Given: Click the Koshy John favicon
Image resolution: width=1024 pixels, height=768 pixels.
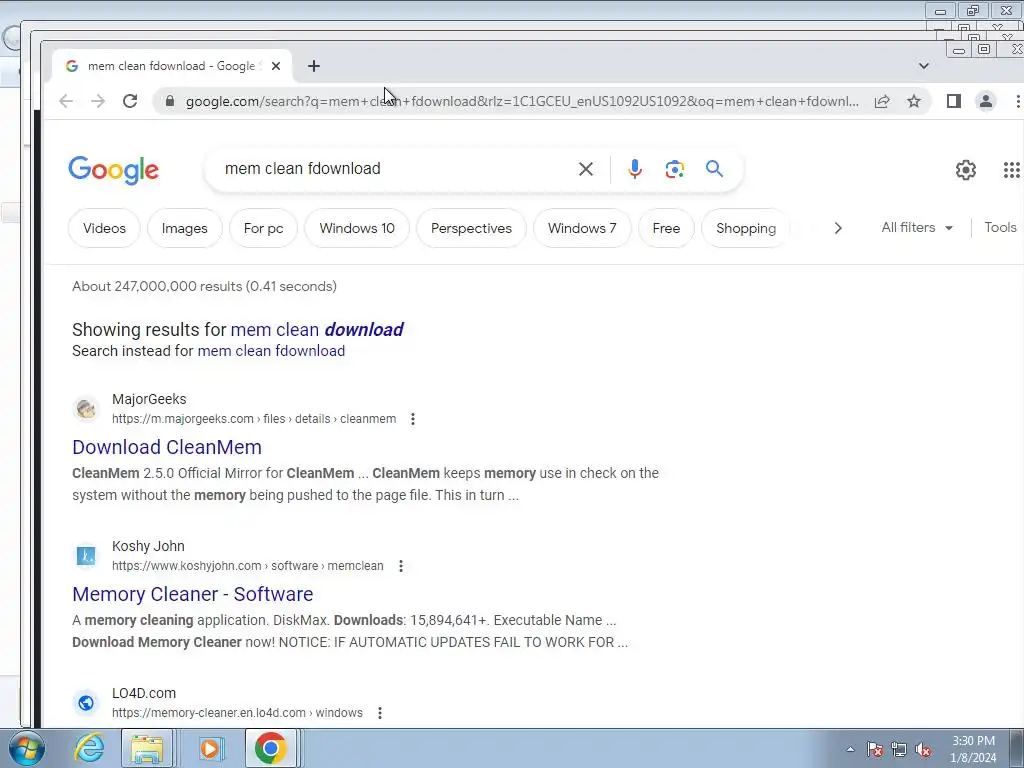Looking at the screenshot, I should [86, 556].
